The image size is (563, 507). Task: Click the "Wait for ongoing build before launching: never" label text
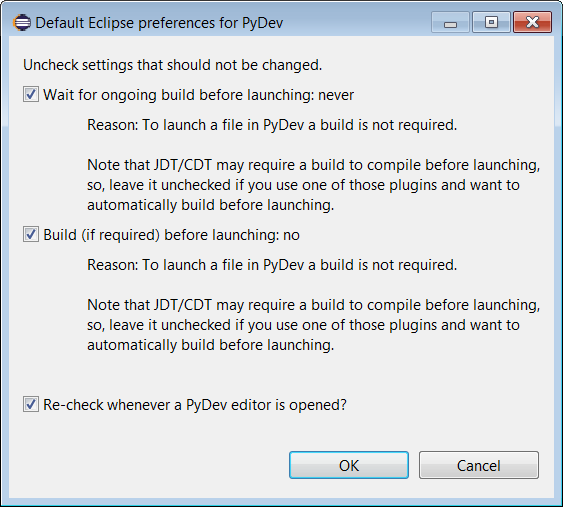tap(199, 95)
